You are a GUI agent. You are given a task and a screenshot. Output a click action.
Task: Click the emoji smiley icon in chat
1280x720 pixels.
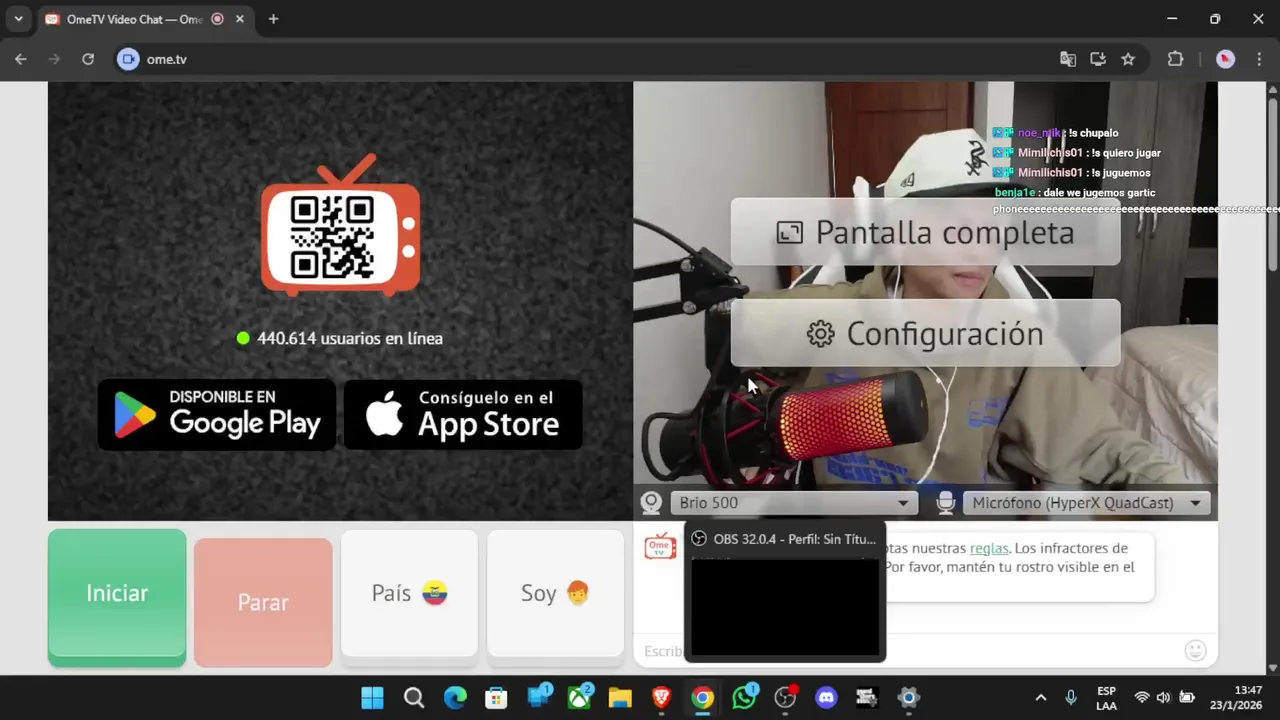click(1195, 651)
